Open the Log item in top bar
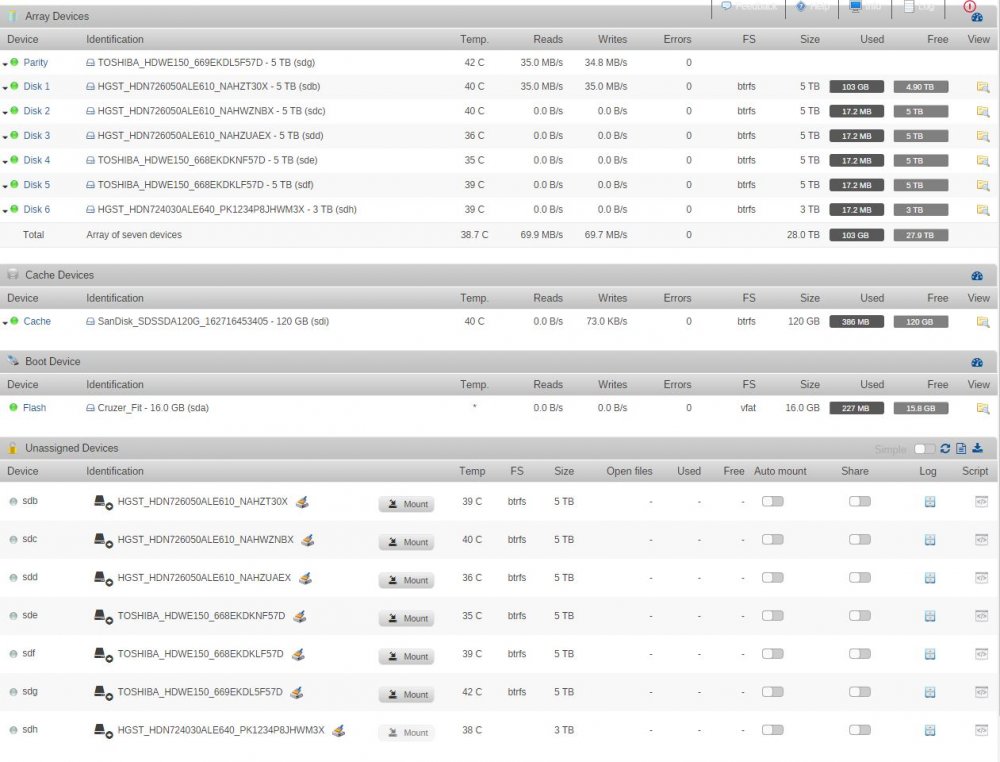Viewport: 1000px width, 762px height. coord(918,6)
